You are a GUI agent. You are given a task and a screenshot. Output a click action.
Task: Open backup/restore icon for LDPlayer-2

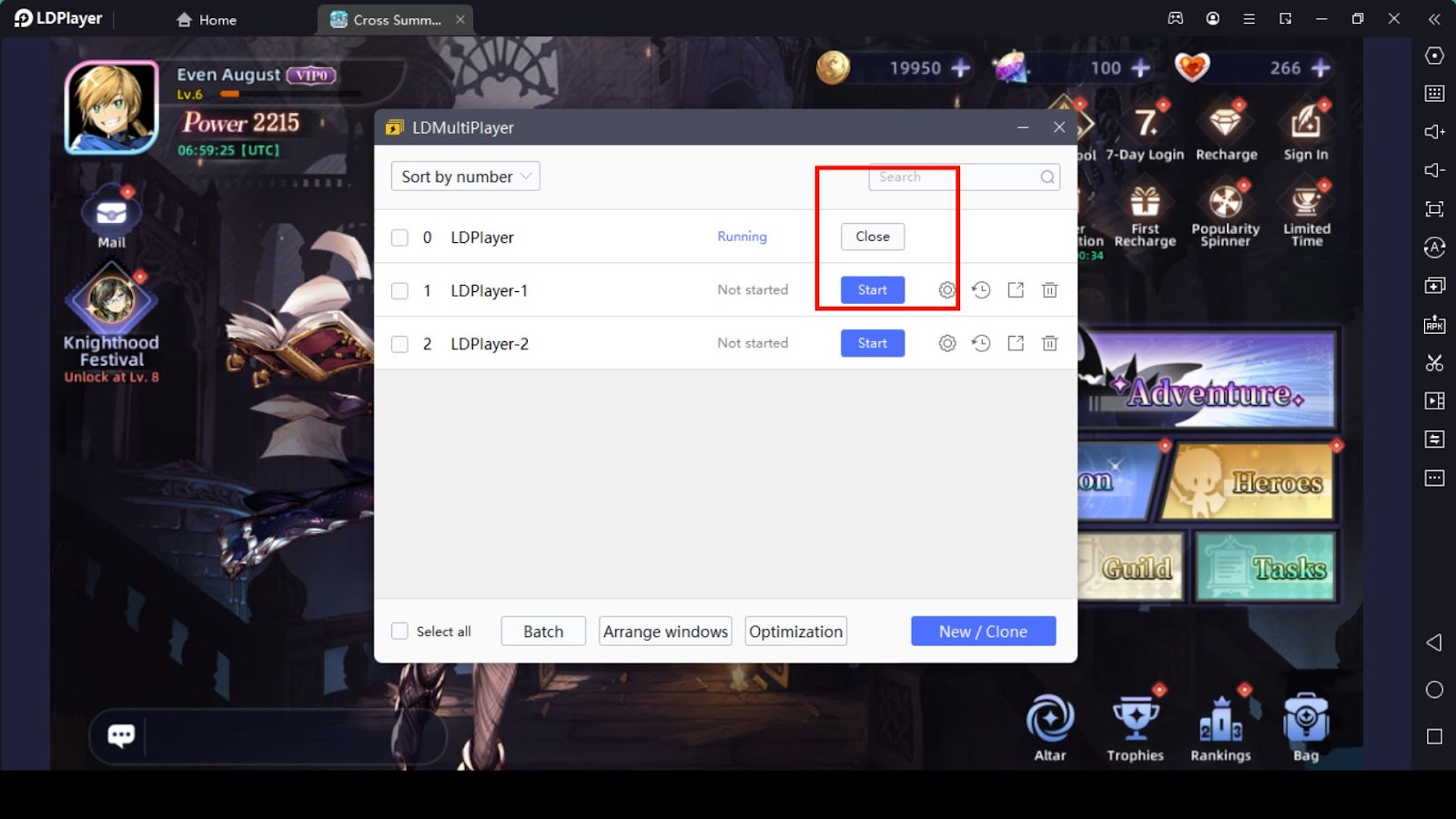[981, 343]
